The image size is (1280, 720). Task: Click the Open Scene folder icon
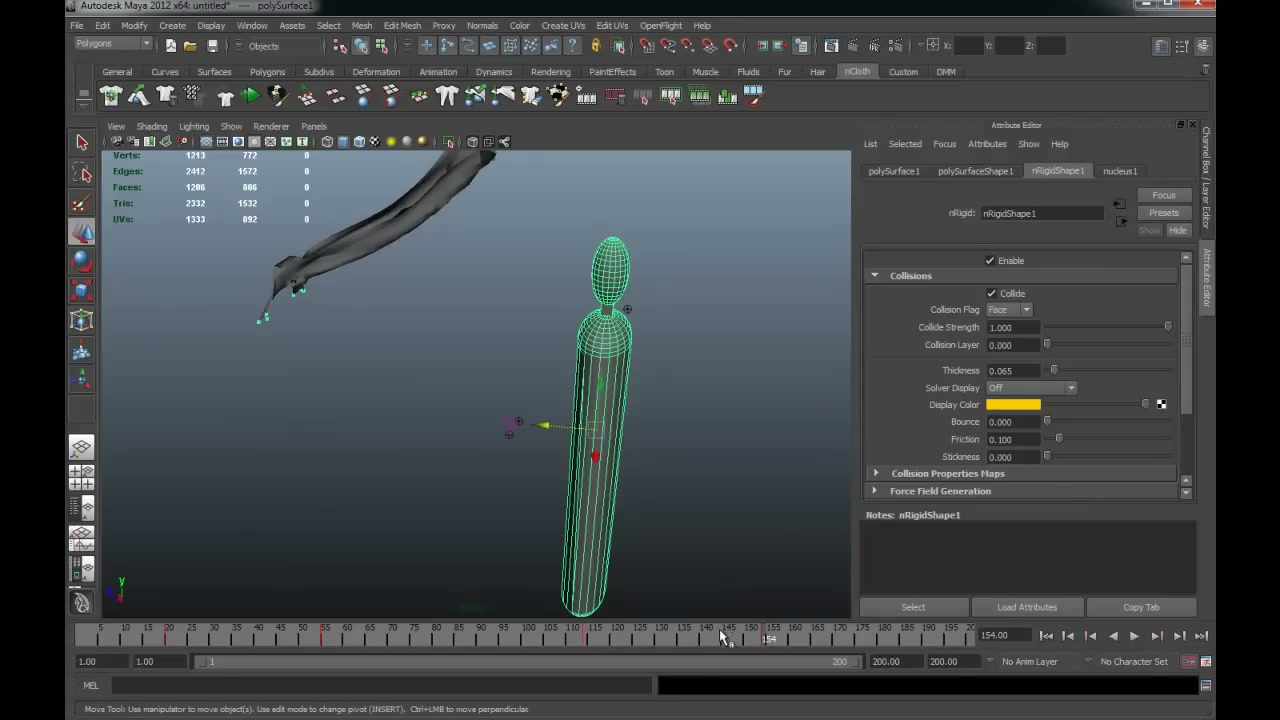(190, 46)
